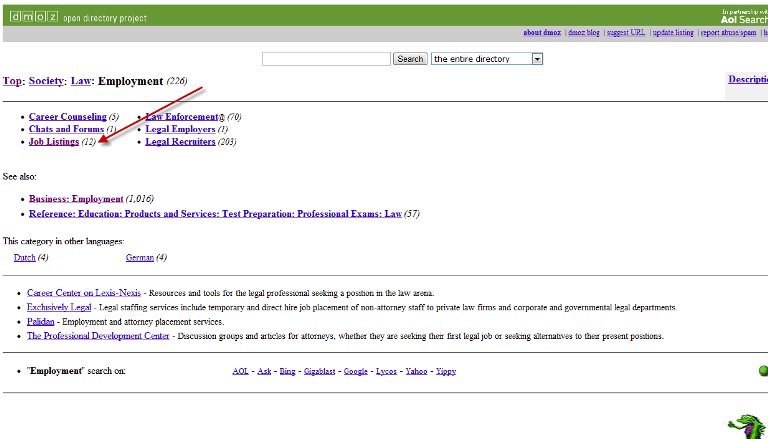Screen dimensions: 768x439
Task: Click the search text input field
Action: [x=326, y=59]
